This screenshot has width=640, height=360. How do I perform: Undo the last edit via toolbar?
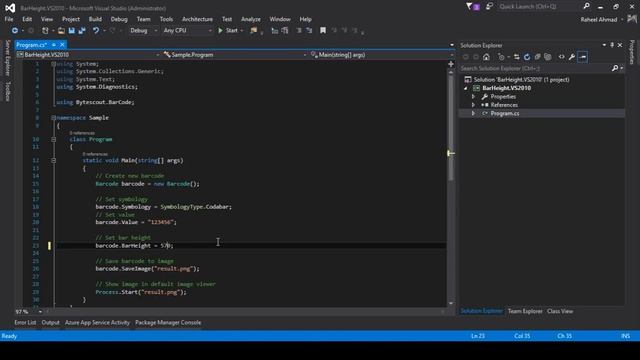(96, 31)
